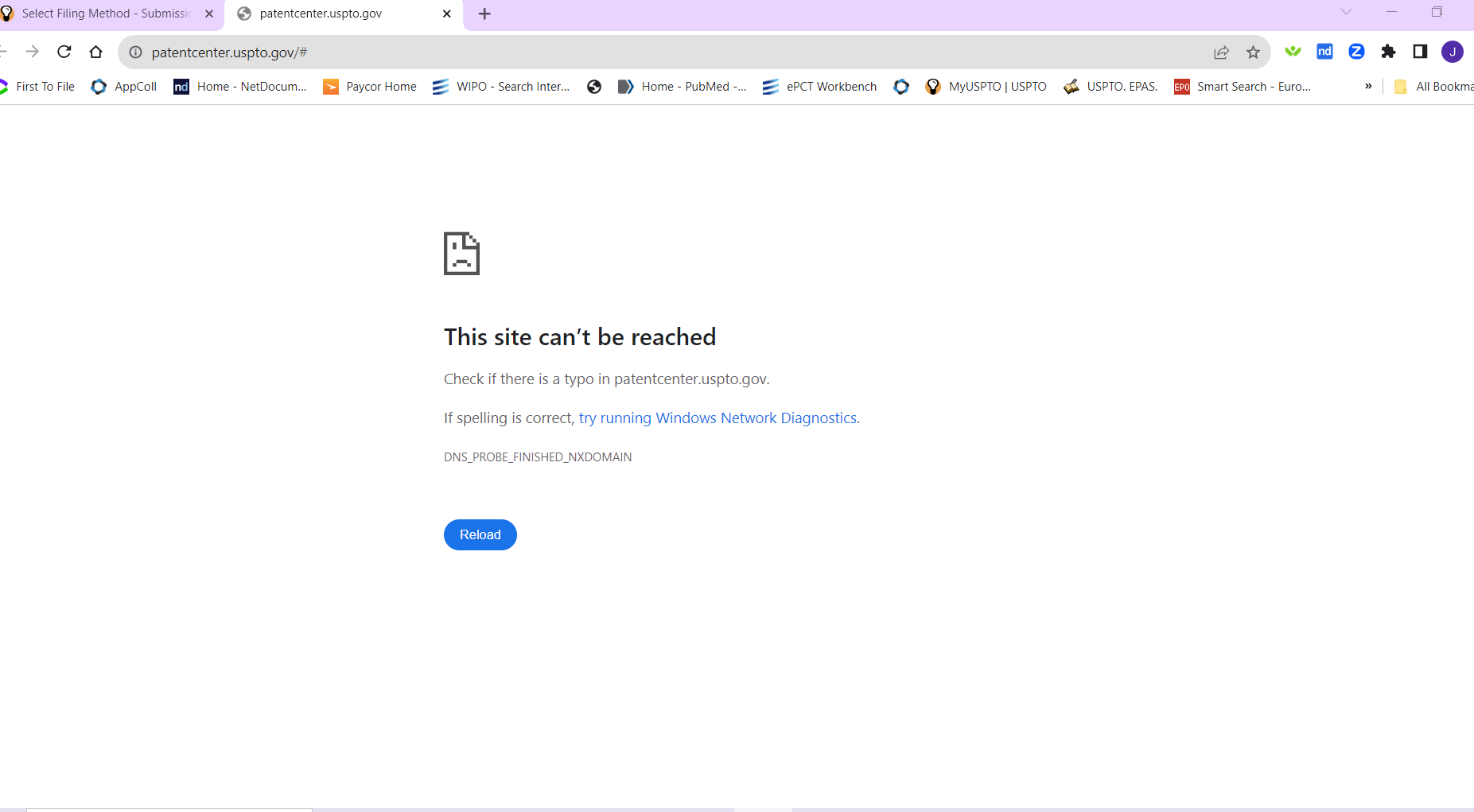This screenshot has height=812, width=1474.
Task: Open the profile avatar J menu
Action: point(1452,52)
